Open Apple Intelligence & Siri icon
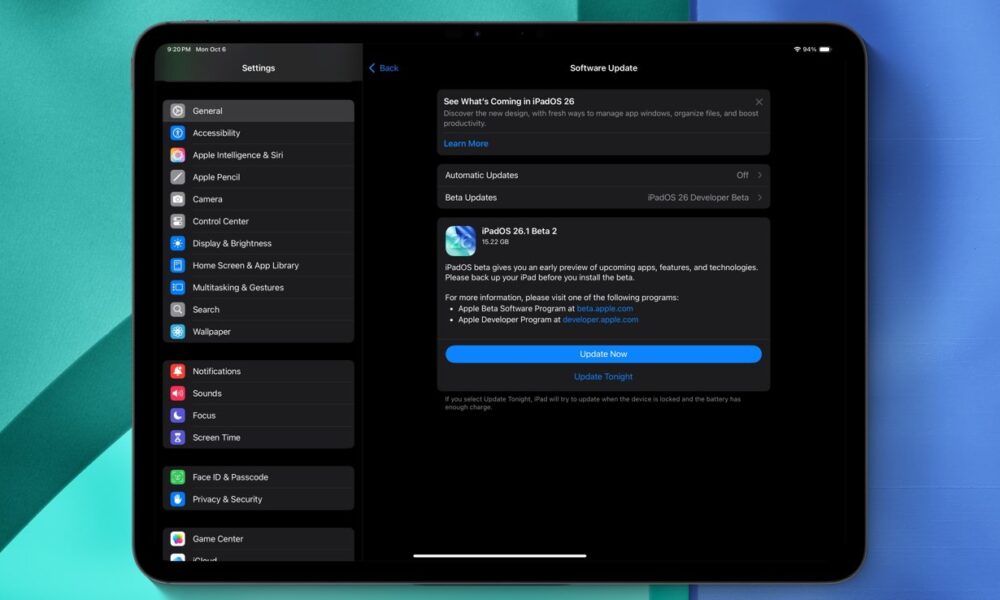1000x600 pixels. point(177,155)
